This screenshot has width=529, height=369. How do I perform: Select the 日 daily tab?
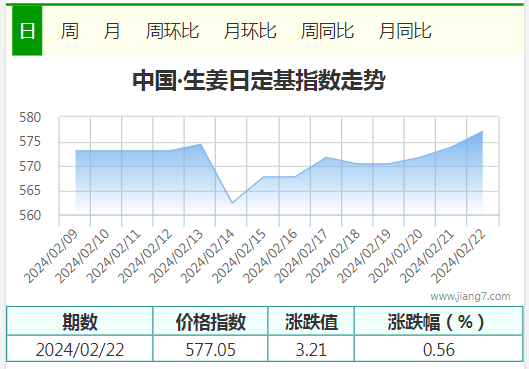click(x=27, y=31)
